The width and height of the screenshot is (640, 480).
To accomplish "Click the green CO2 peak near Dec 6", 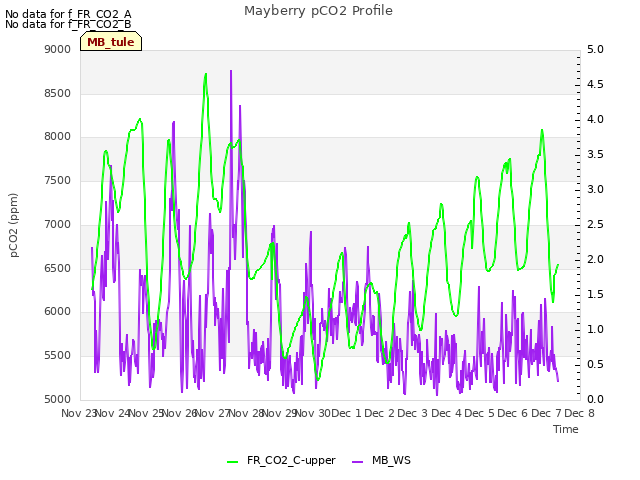I will point(542,130).
